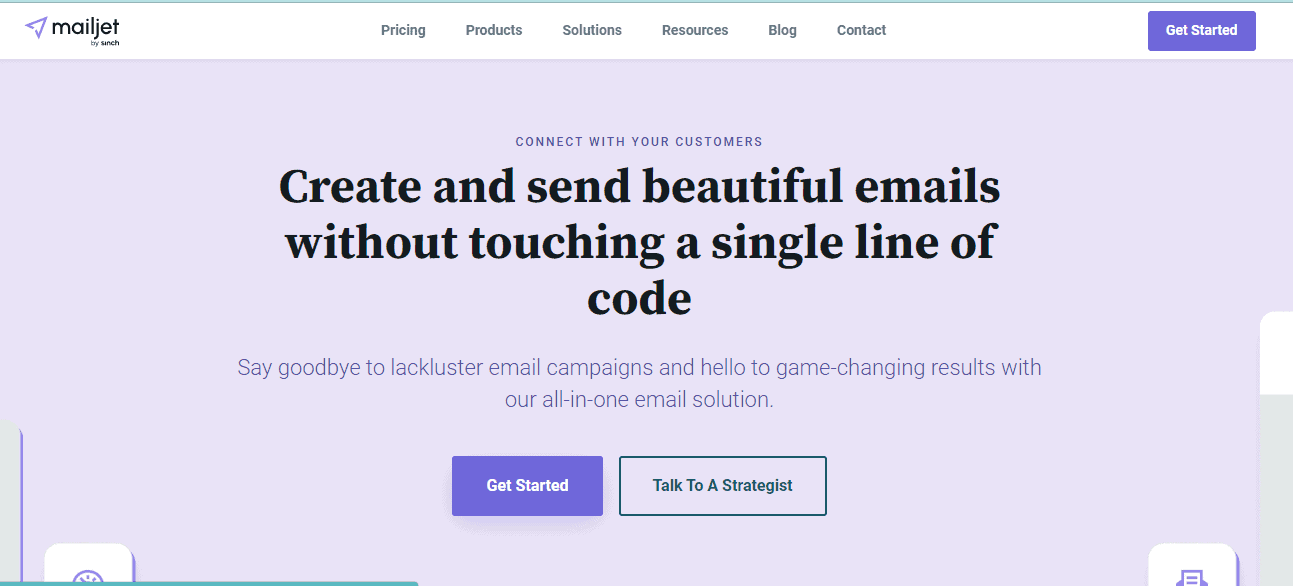The width and height of the screenshot is (1293, 586).
Task: Click the hero Get Started button
Action: 527,486
